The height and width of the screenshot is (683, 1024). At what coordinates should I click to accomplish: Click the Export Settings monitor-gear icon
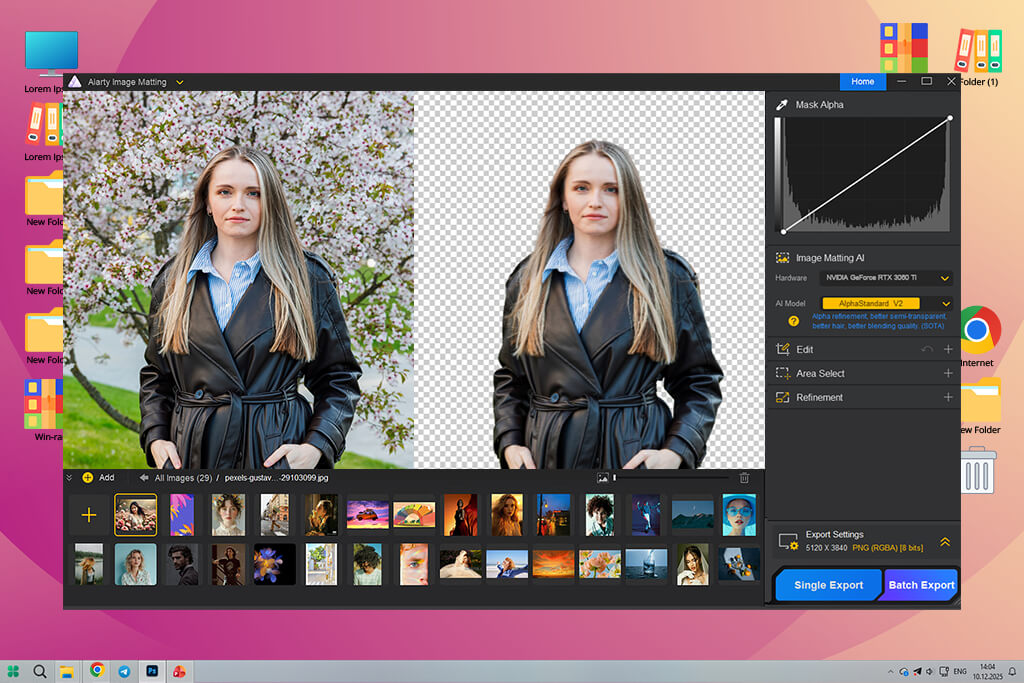[788, 541]
